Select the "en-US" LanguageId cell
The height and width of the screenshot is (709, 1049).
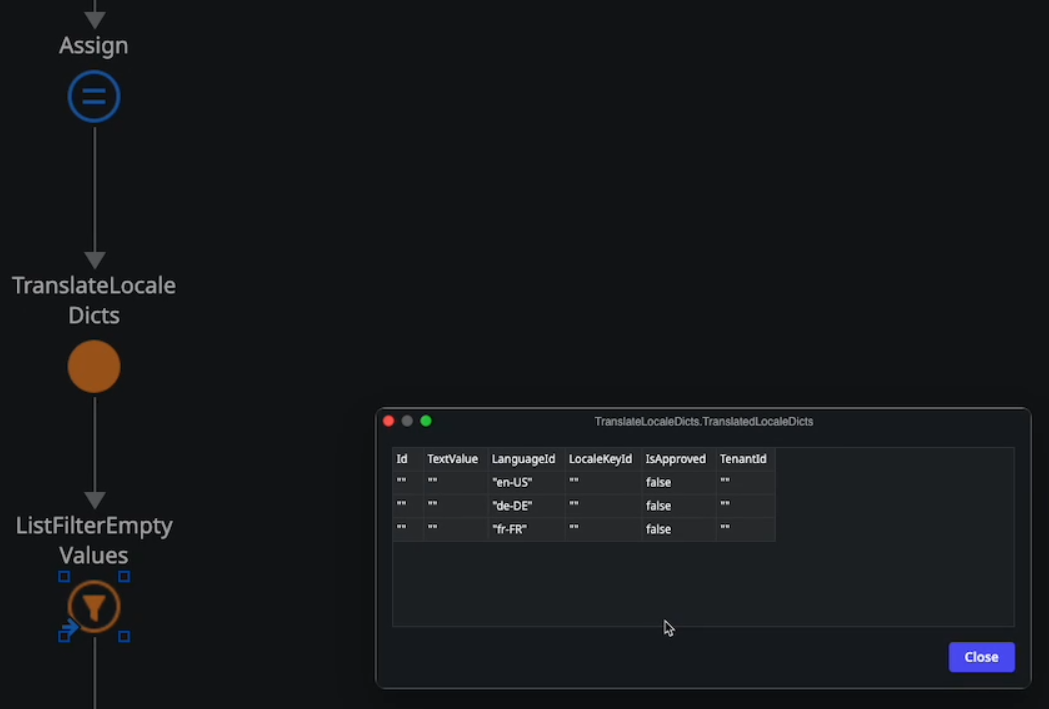[x=512, y=482]
